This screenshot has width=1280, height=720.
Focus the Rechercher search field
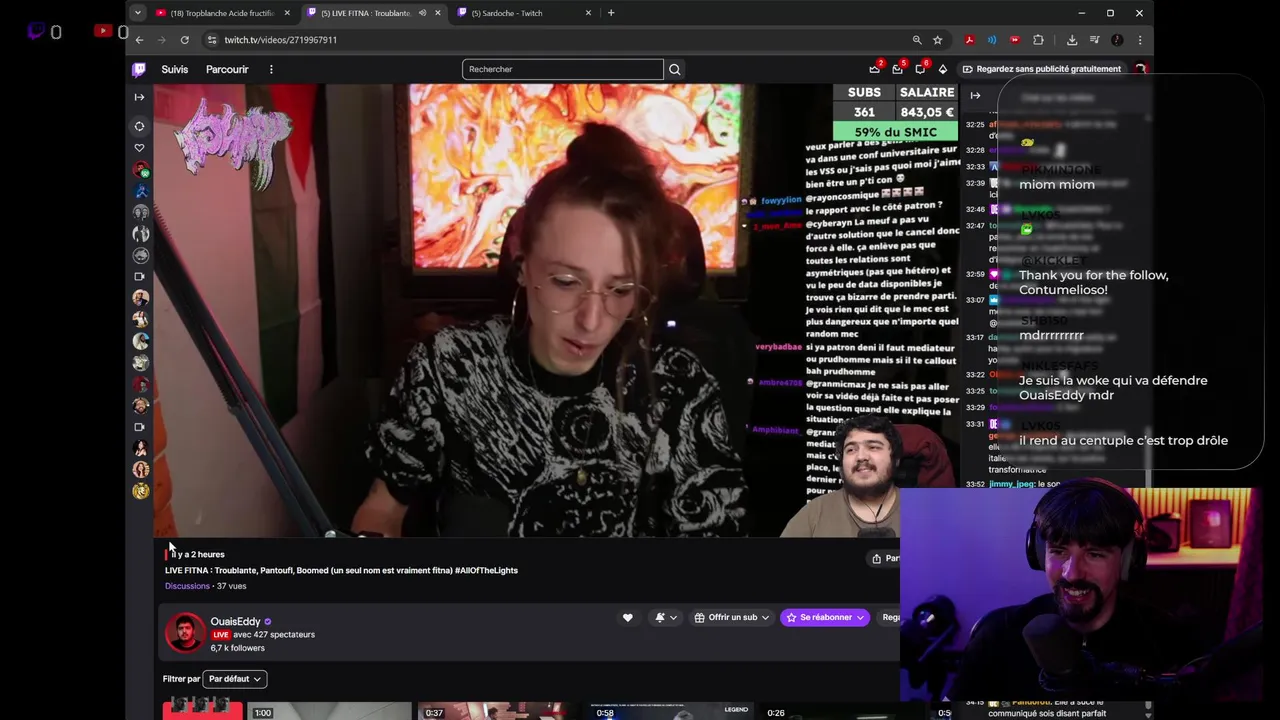click(562, 69)
